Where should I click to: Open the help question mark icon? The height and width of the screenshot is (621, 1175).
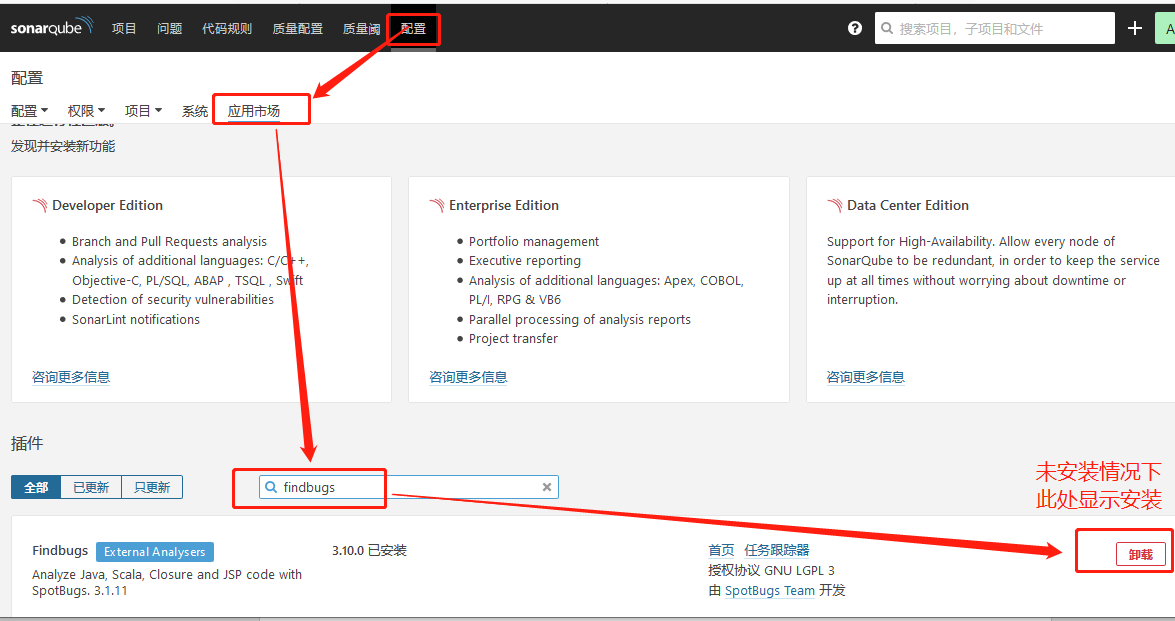pyautogui.click(x=854, y=28)
